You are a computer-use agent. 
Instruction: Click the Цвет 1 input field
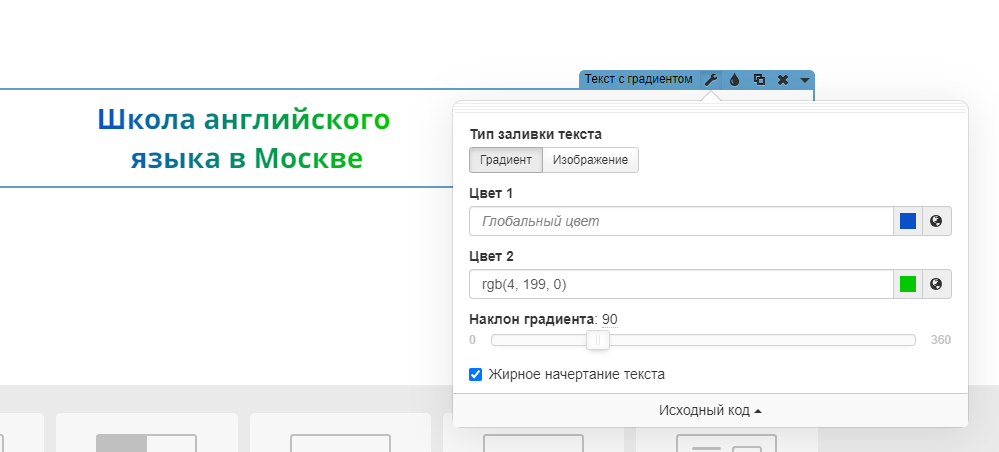[x=680, y=221]
